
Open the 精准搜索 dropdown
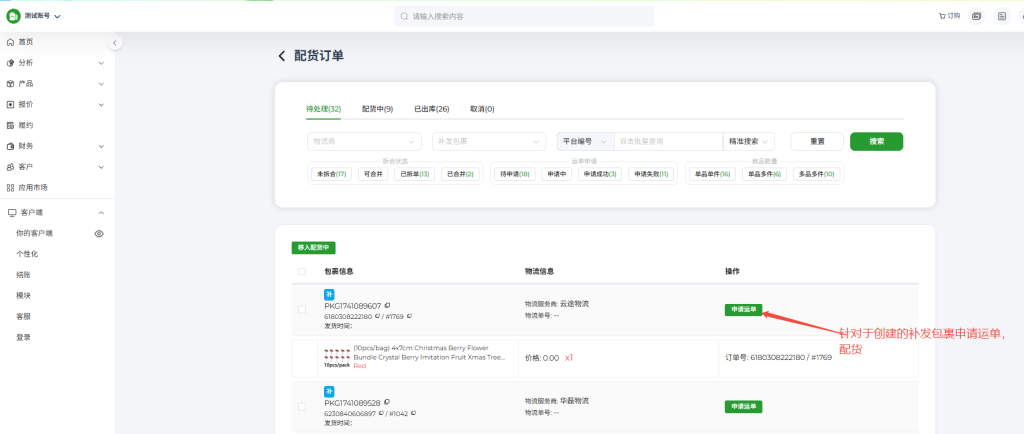point(750,141)
